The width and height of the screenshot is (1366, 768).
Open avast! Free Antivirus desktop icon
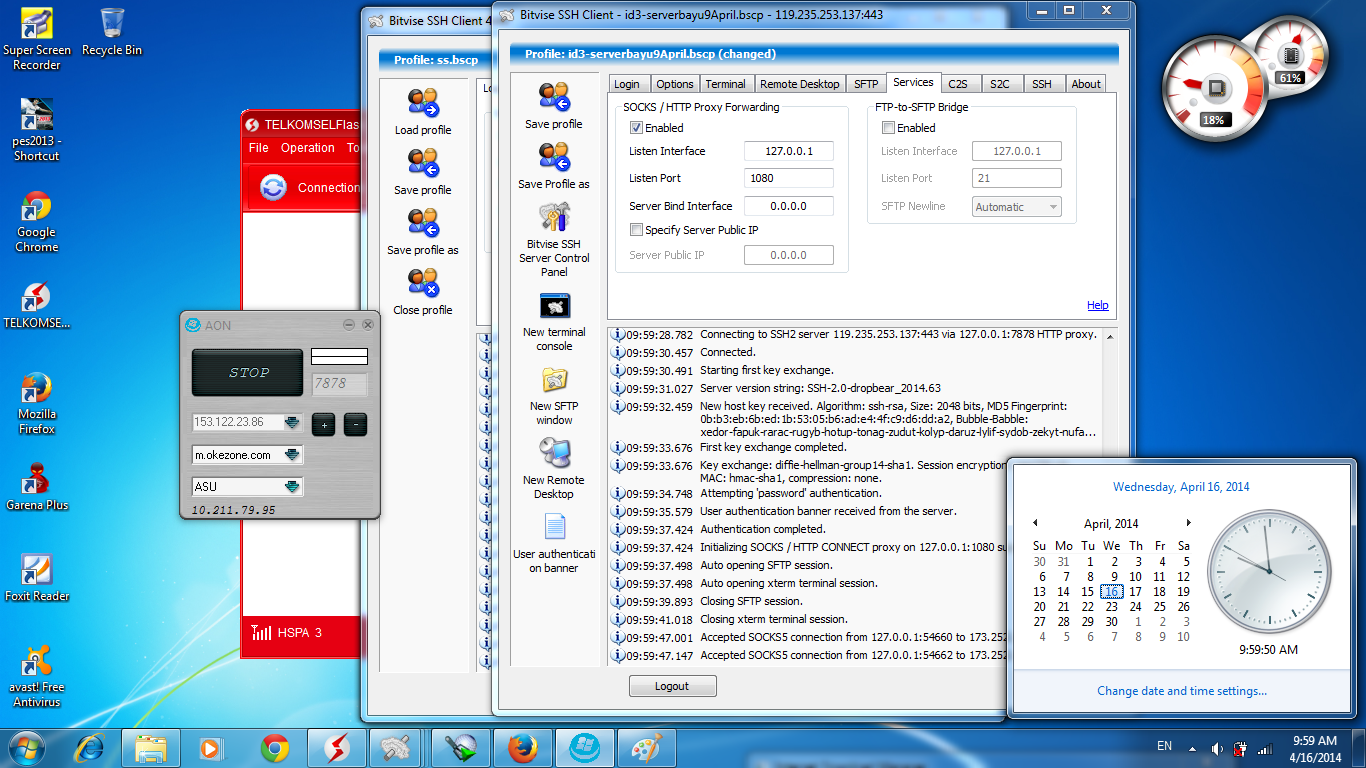click(37, 676)
